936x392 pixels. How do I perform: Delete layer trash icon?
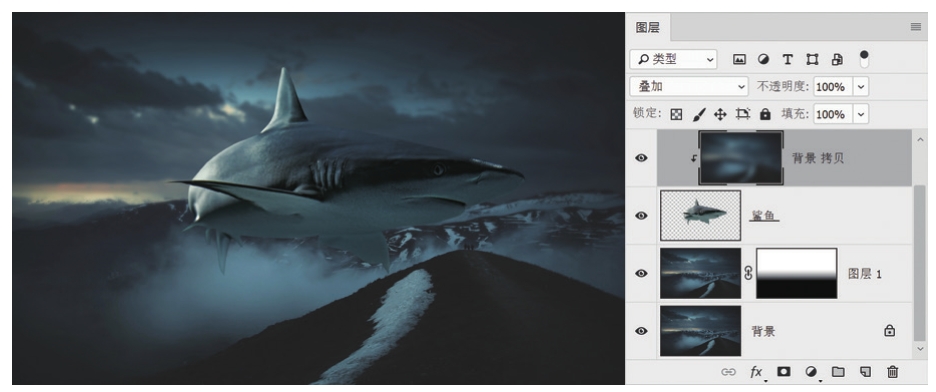tap(892, 372)
